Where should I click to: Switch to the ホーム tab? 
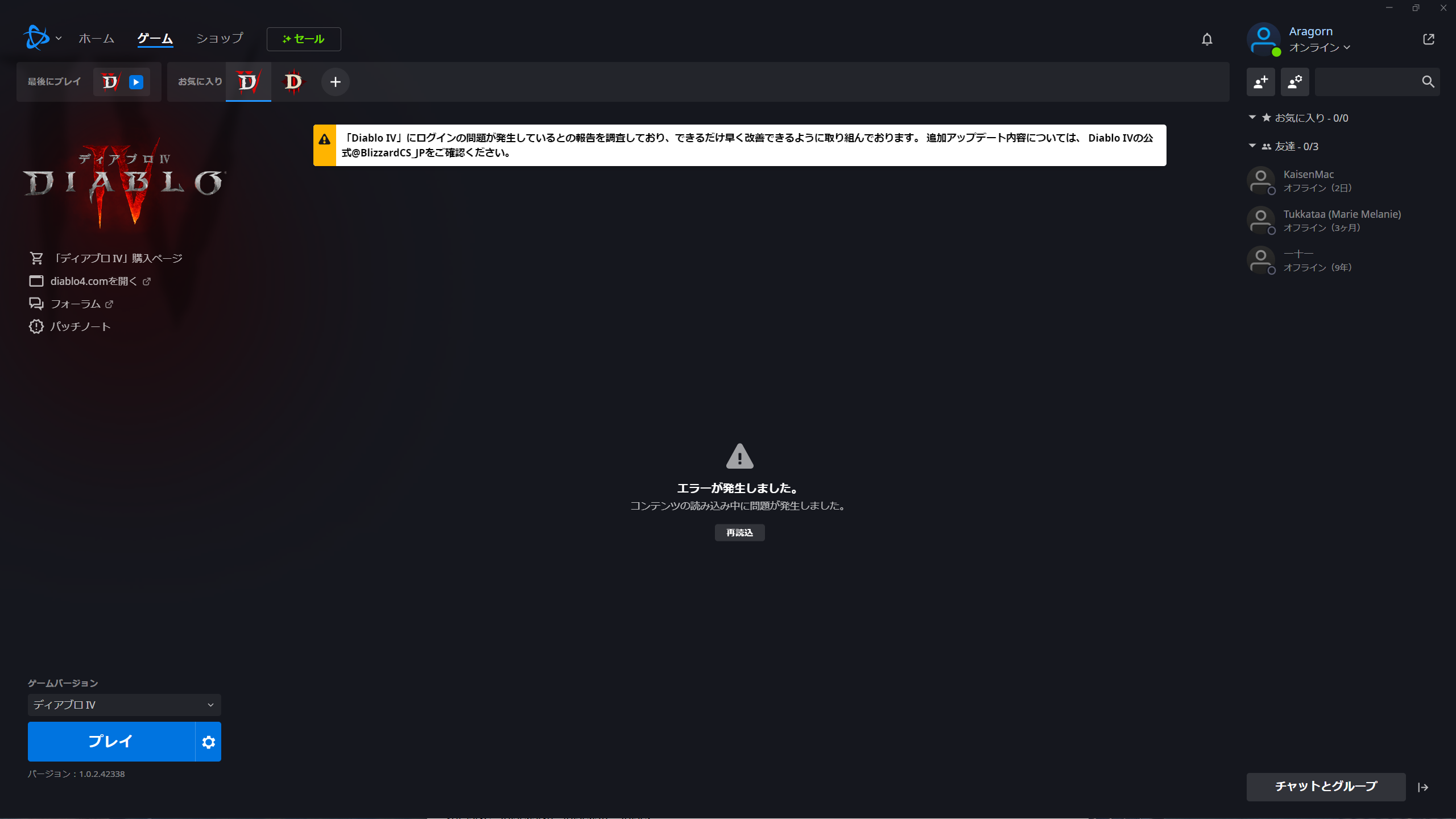pos(96,38)
